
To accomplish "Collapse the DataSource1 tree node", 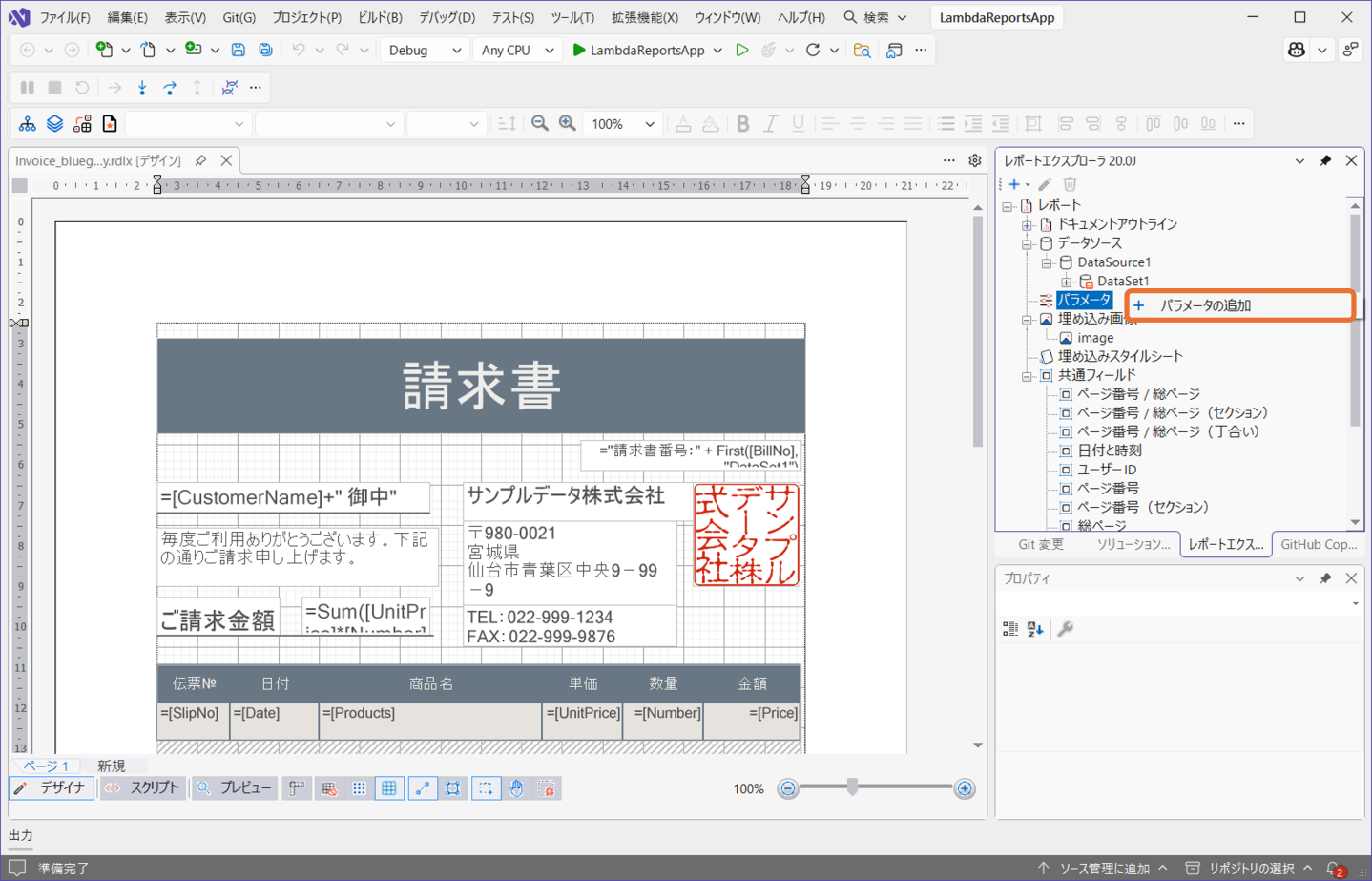I will click(1047, 262).
